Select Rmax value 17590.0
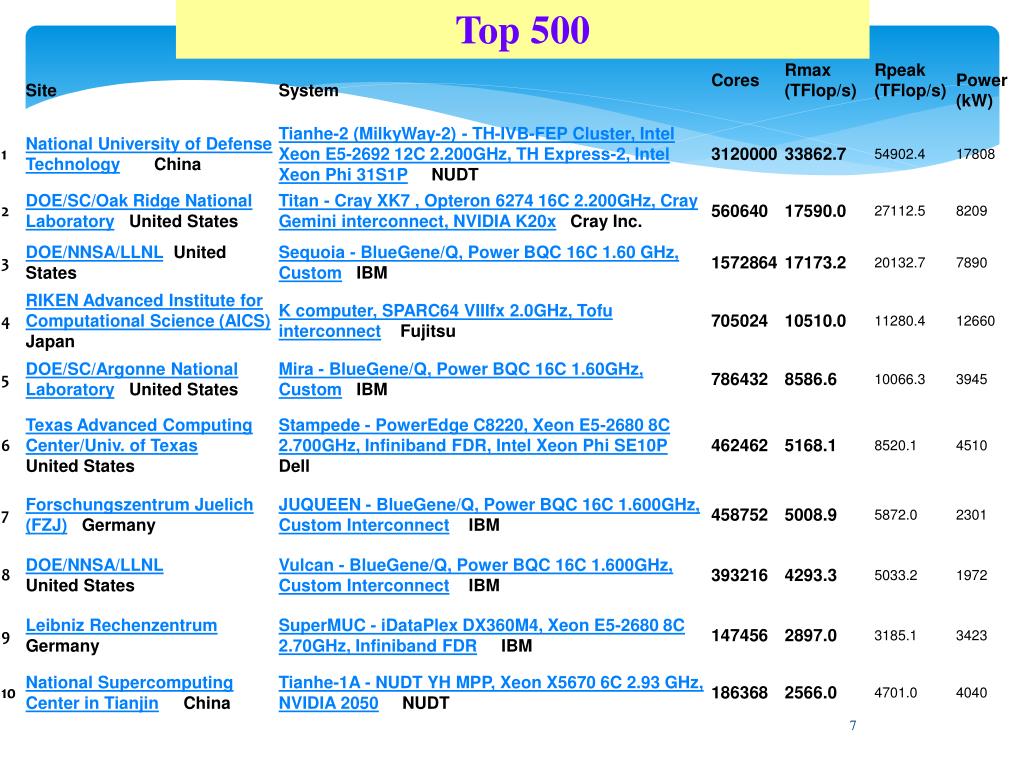Viewport: 1024px width, 768px height. (815, 212)
